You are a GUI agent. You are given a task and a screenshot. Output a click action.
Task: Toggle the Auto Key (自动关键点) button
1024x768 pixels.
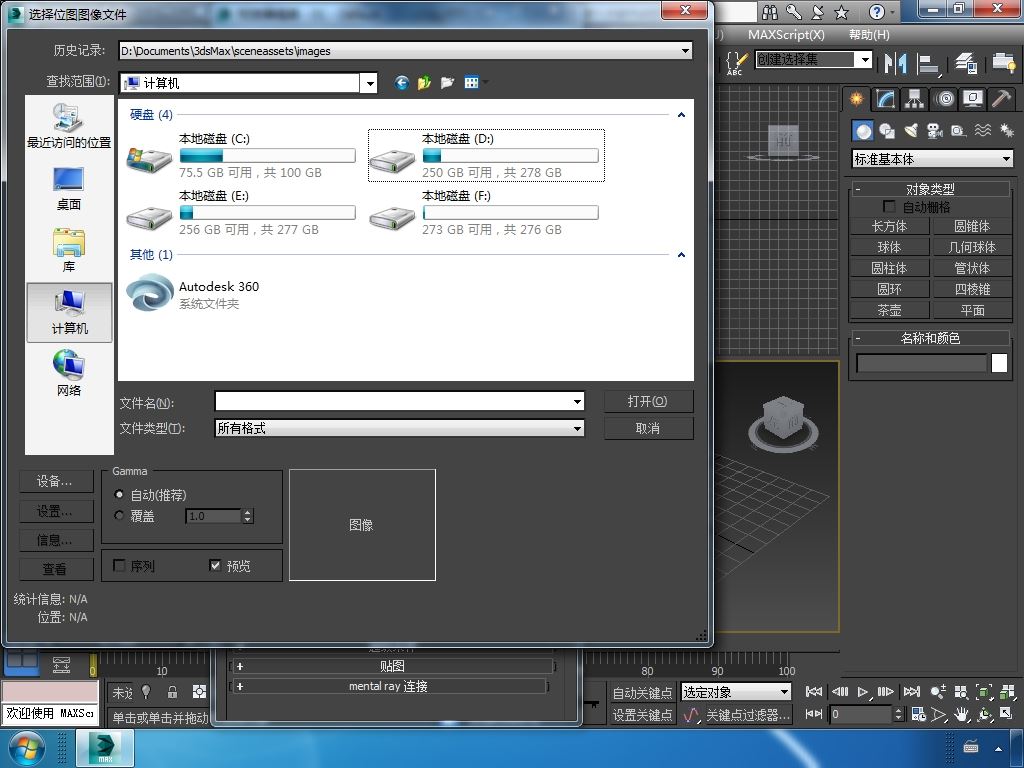point(641,692)
